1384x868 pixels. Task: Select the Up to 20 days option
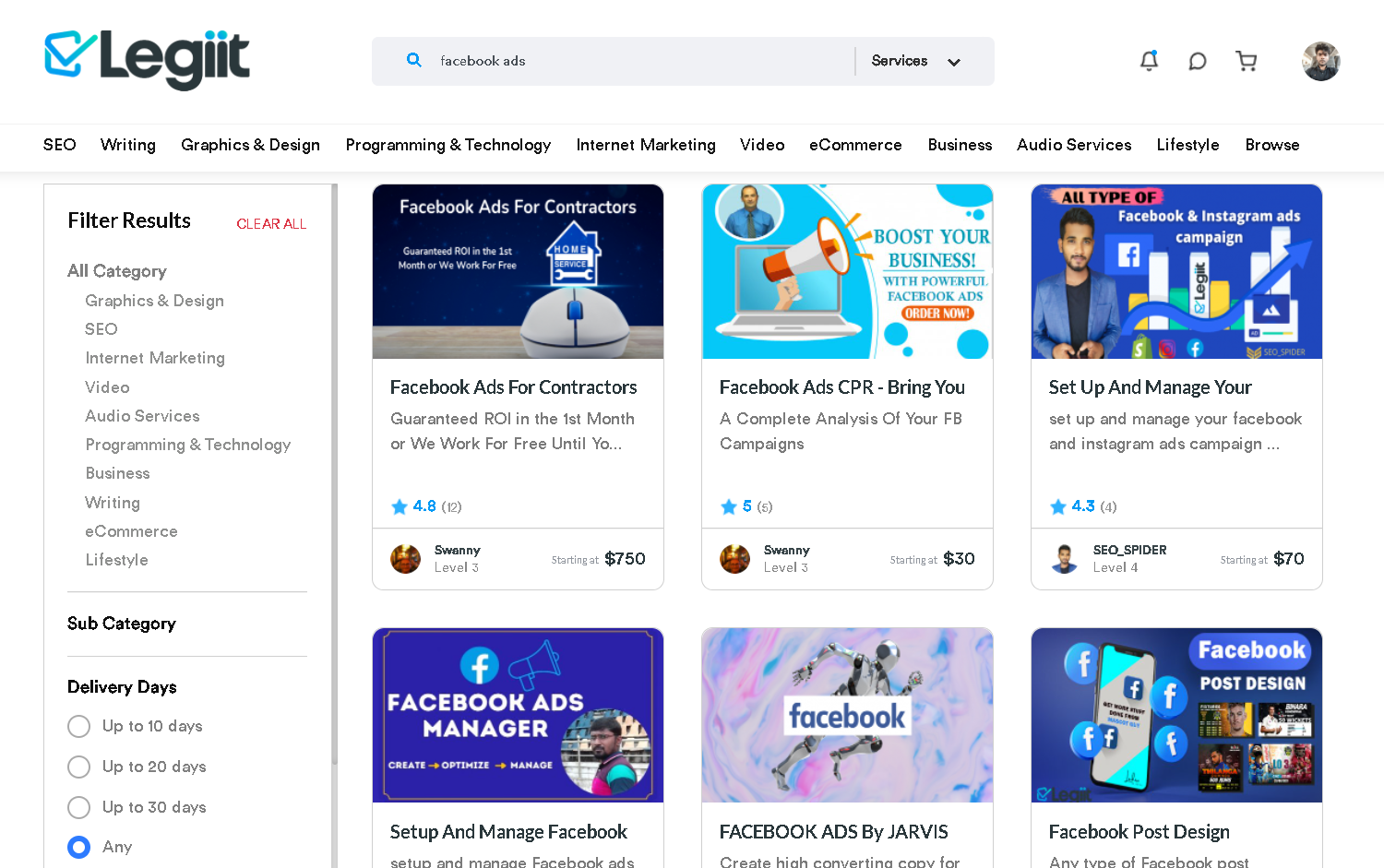click(79, 767)
